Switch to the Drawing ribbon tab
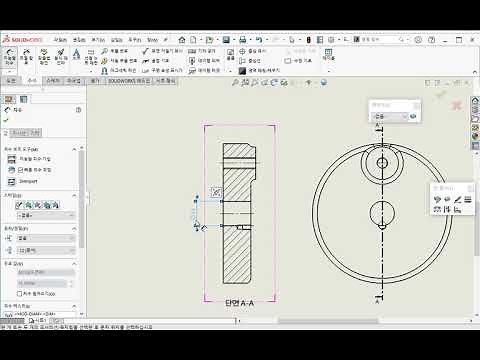480x360 pixels. 11,81
